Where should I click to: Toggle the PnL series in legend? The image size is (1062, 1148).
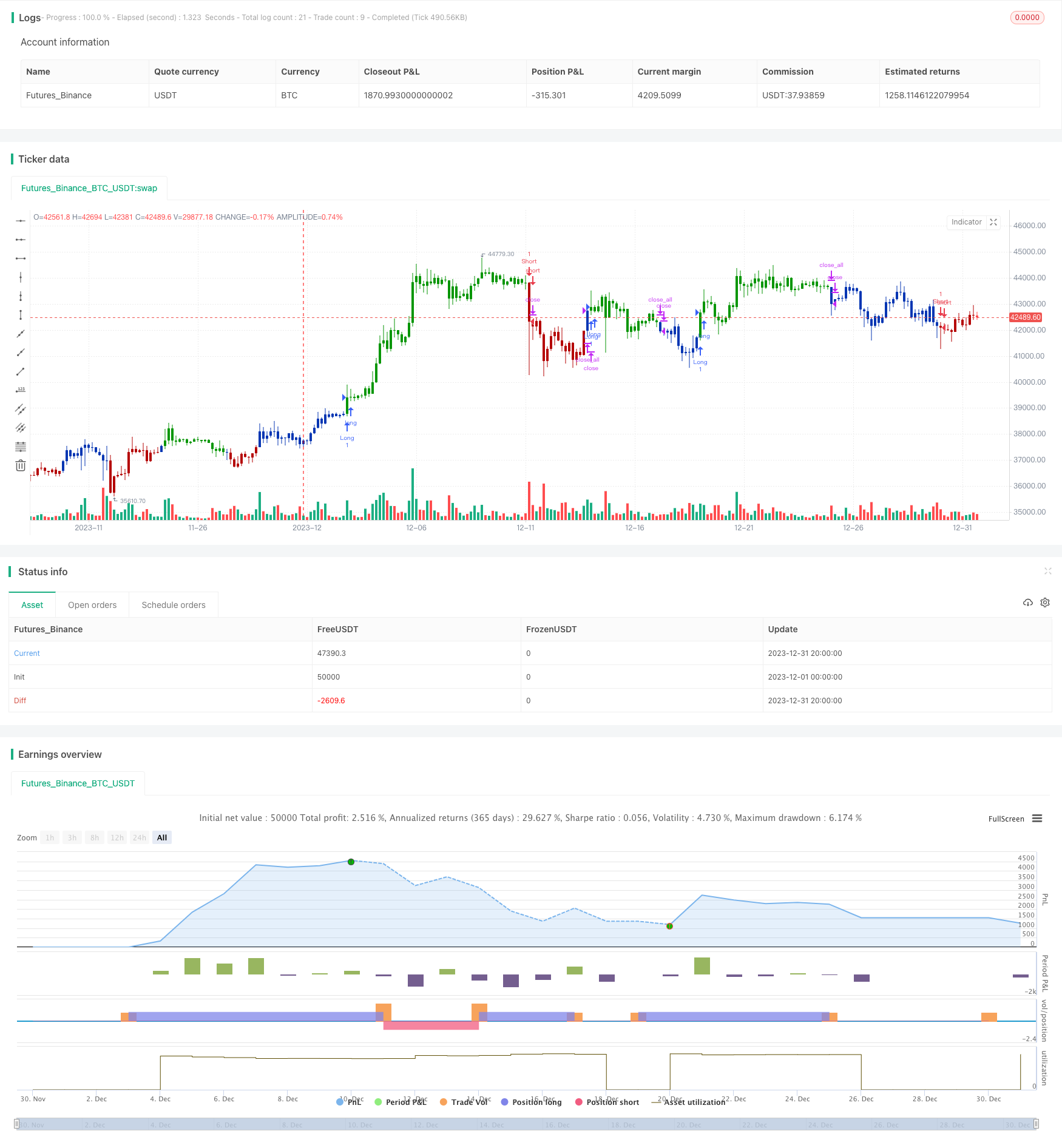[349, 1102]
